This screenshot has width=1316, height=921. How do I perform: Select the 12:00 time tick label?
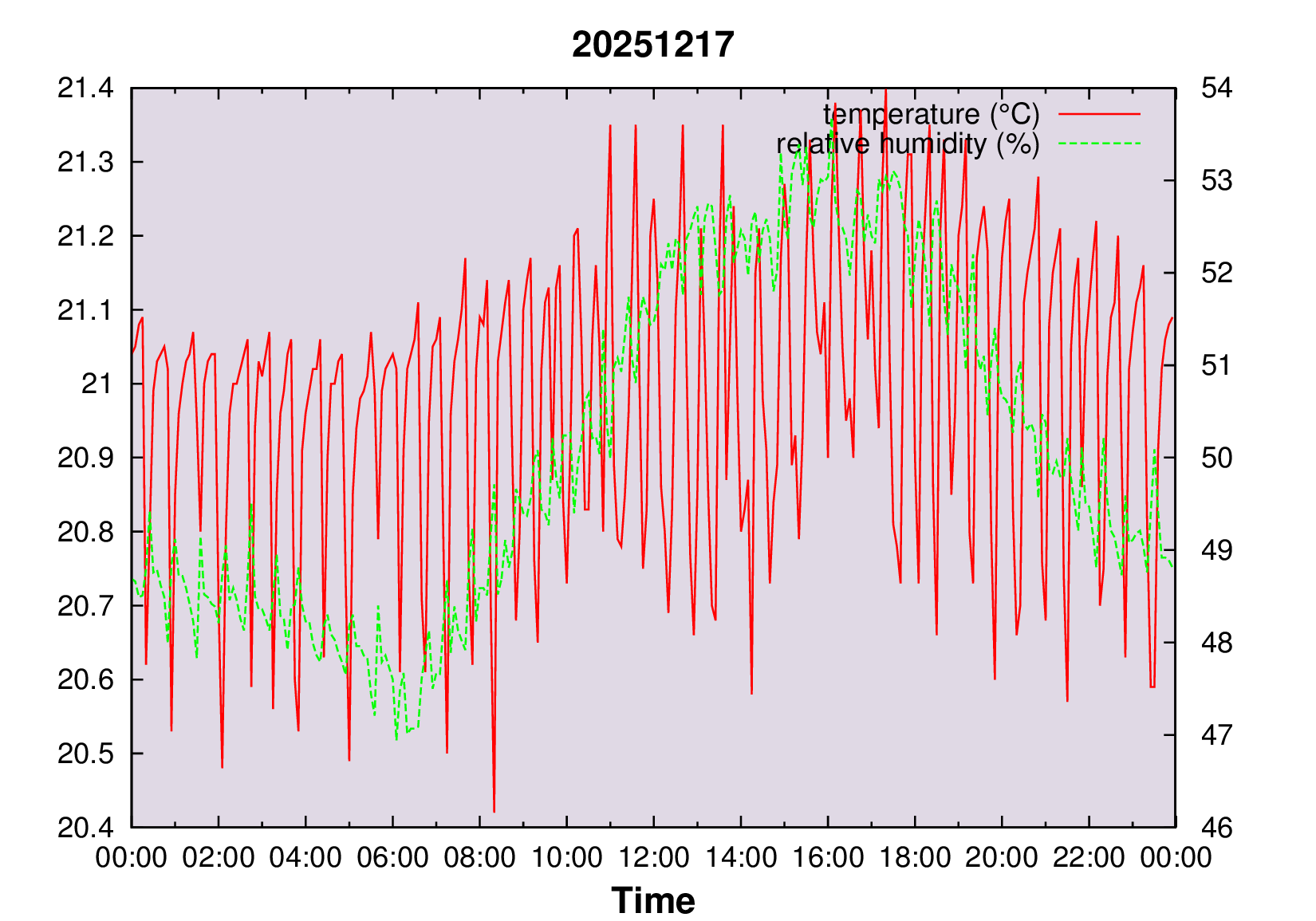coord(653,858)
